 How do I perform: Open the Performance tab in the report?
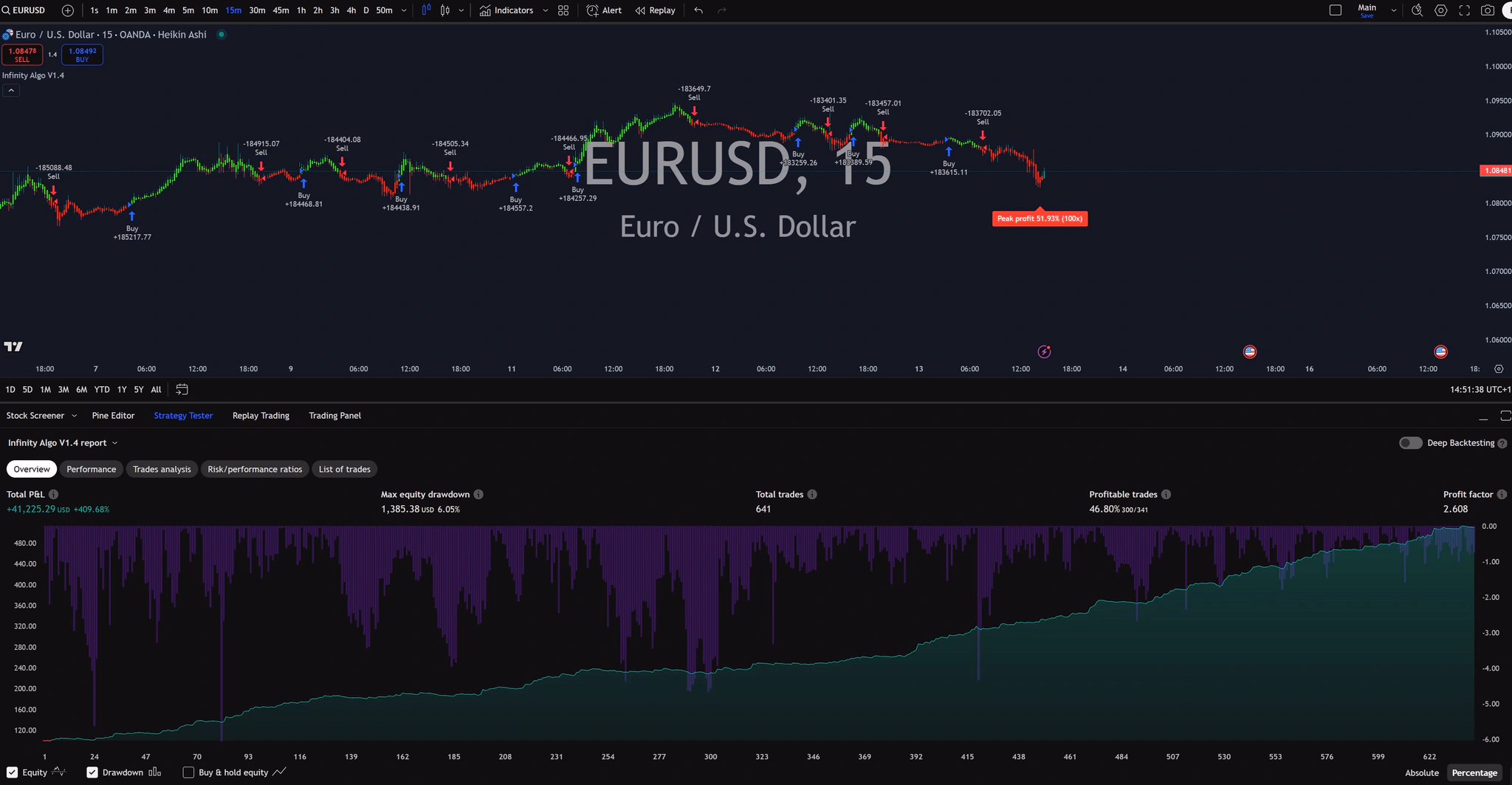[x=91, y=469]
